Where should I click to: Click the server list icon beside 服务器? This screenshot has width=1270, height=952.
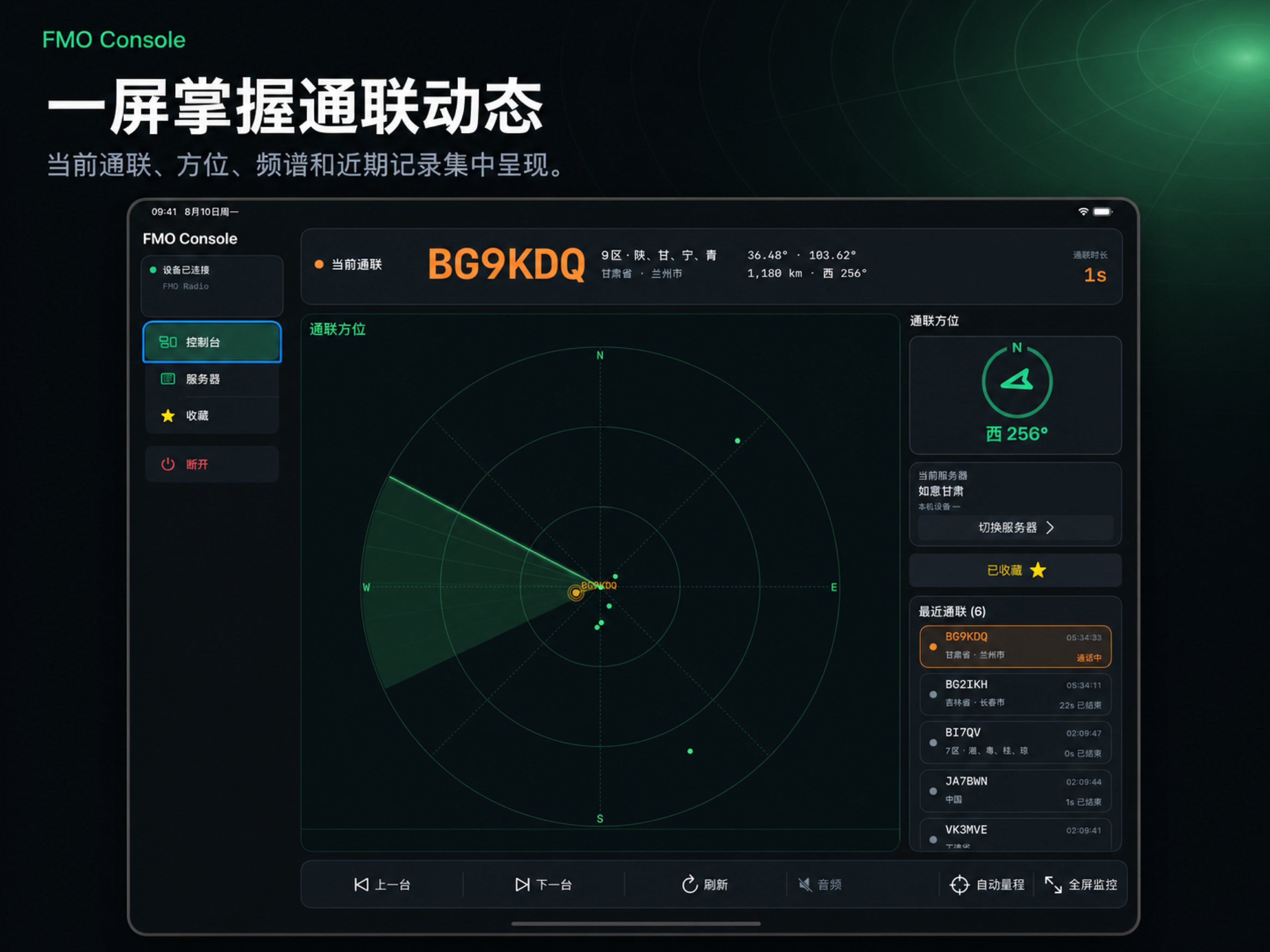pyautogui.click(x=168, y=379)
